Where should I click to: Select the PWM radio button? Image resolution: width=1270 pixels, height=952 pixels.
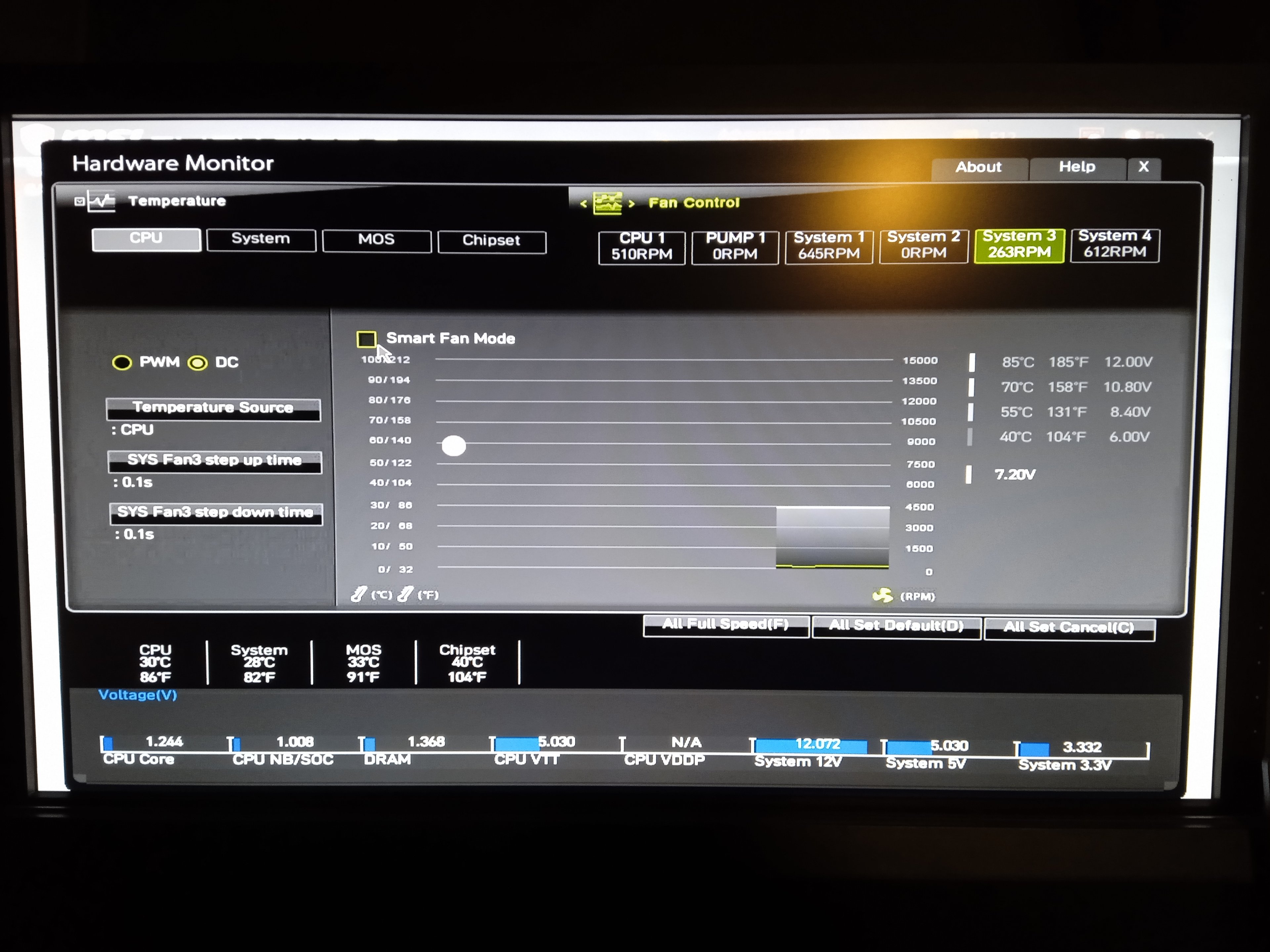click(122, 363)
